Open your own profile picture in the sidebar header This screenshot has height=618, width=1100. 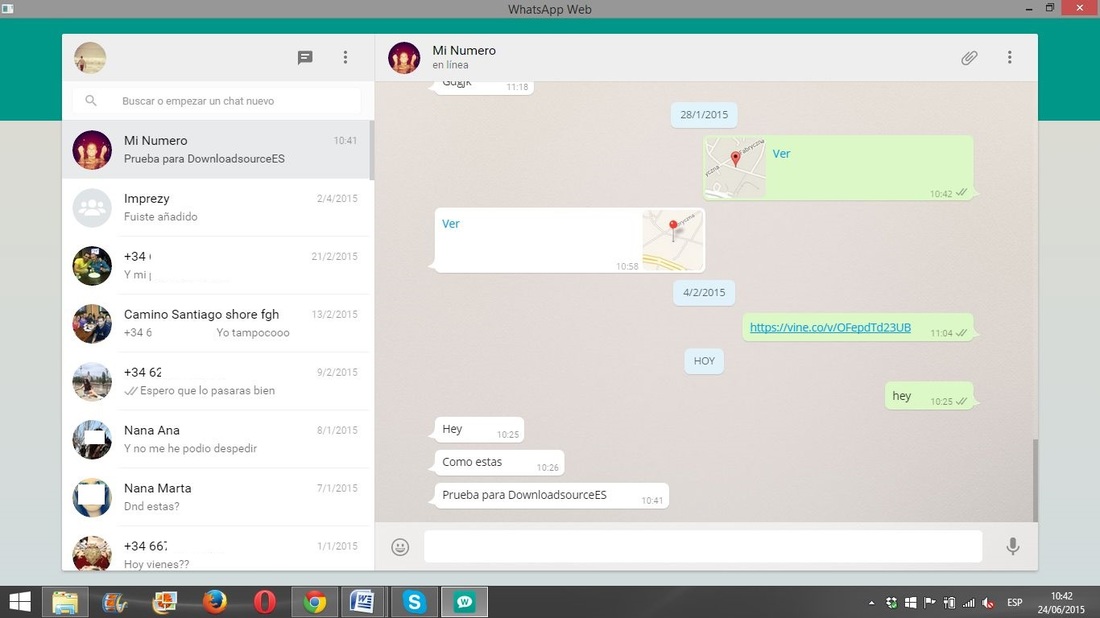(90, 58)
